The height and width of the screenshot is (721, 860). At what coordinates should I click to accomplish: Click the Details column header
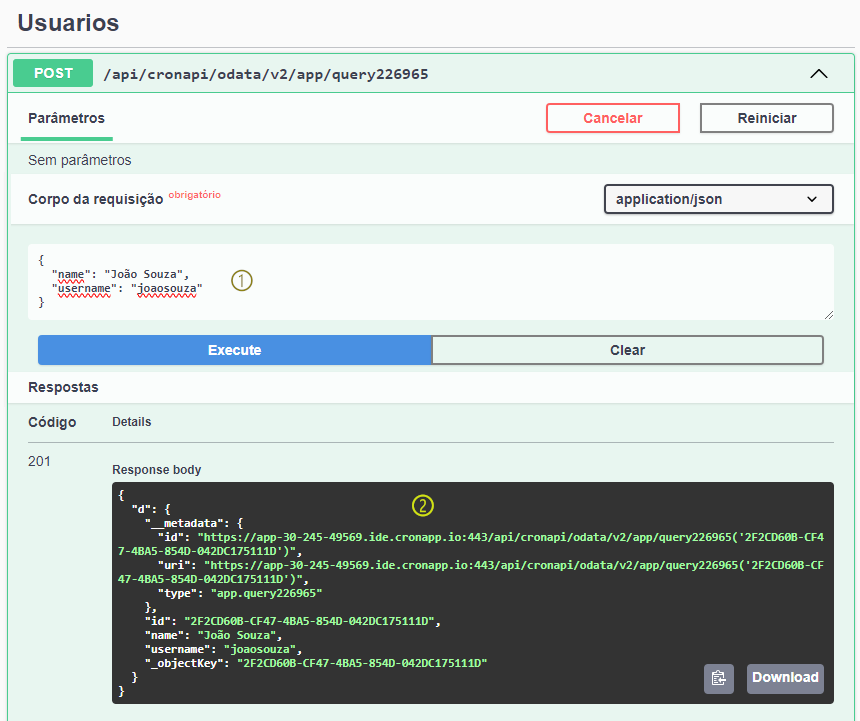pyautogui.click(x=132, y=422)
